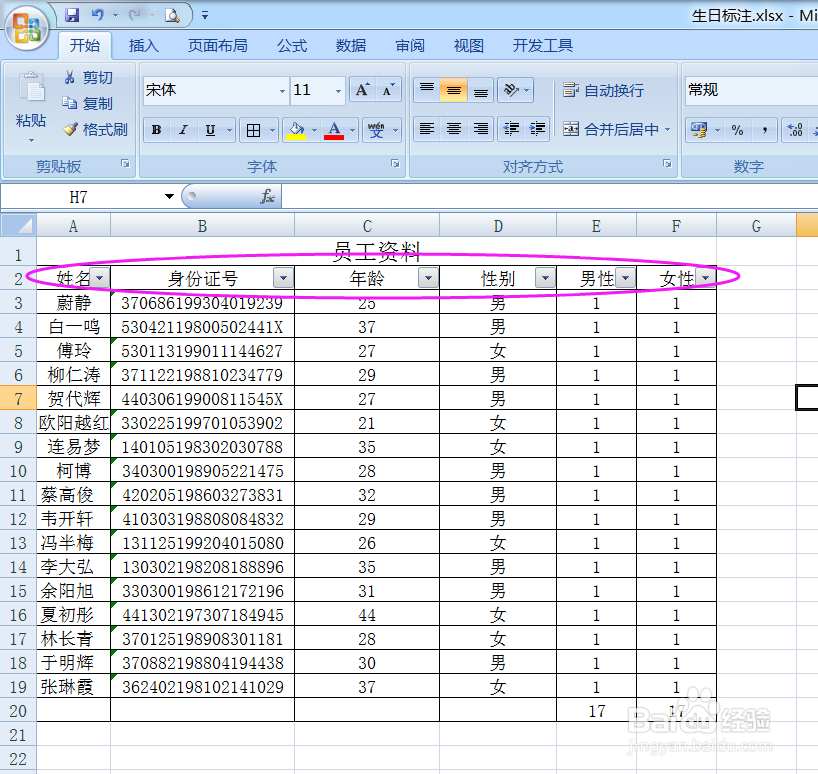The image size is (818, 774).
Task: Increase cell indent
Action: (x=537, y=129)
